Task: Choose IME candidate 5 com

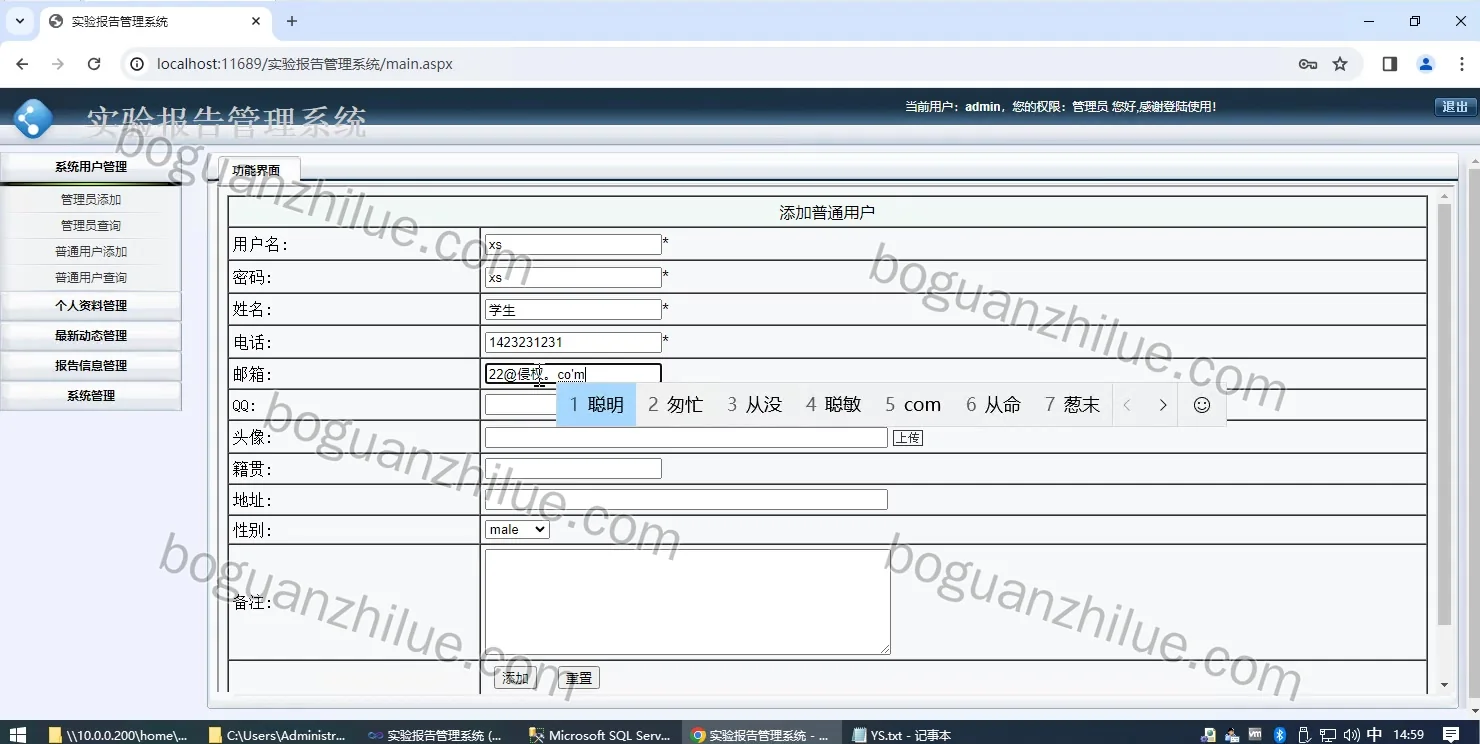Action: (x=913, y=404)
